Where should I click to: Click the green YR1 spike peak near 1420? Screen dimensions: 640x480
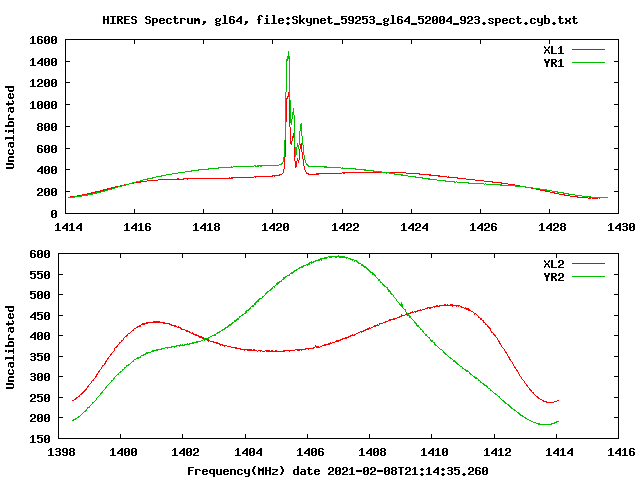(x=288, y=53)
